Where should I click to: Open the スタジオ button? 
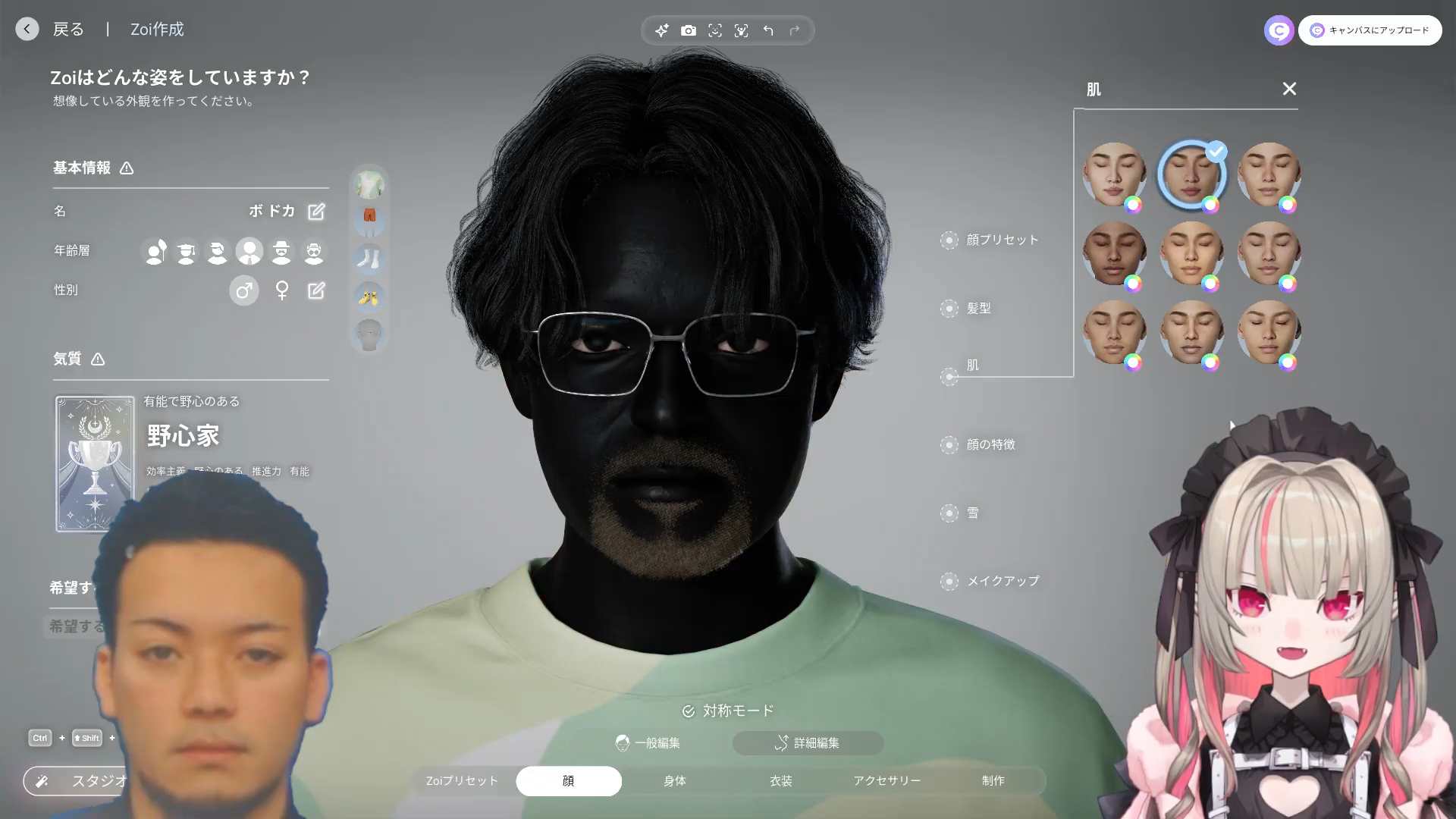[76, 781]
